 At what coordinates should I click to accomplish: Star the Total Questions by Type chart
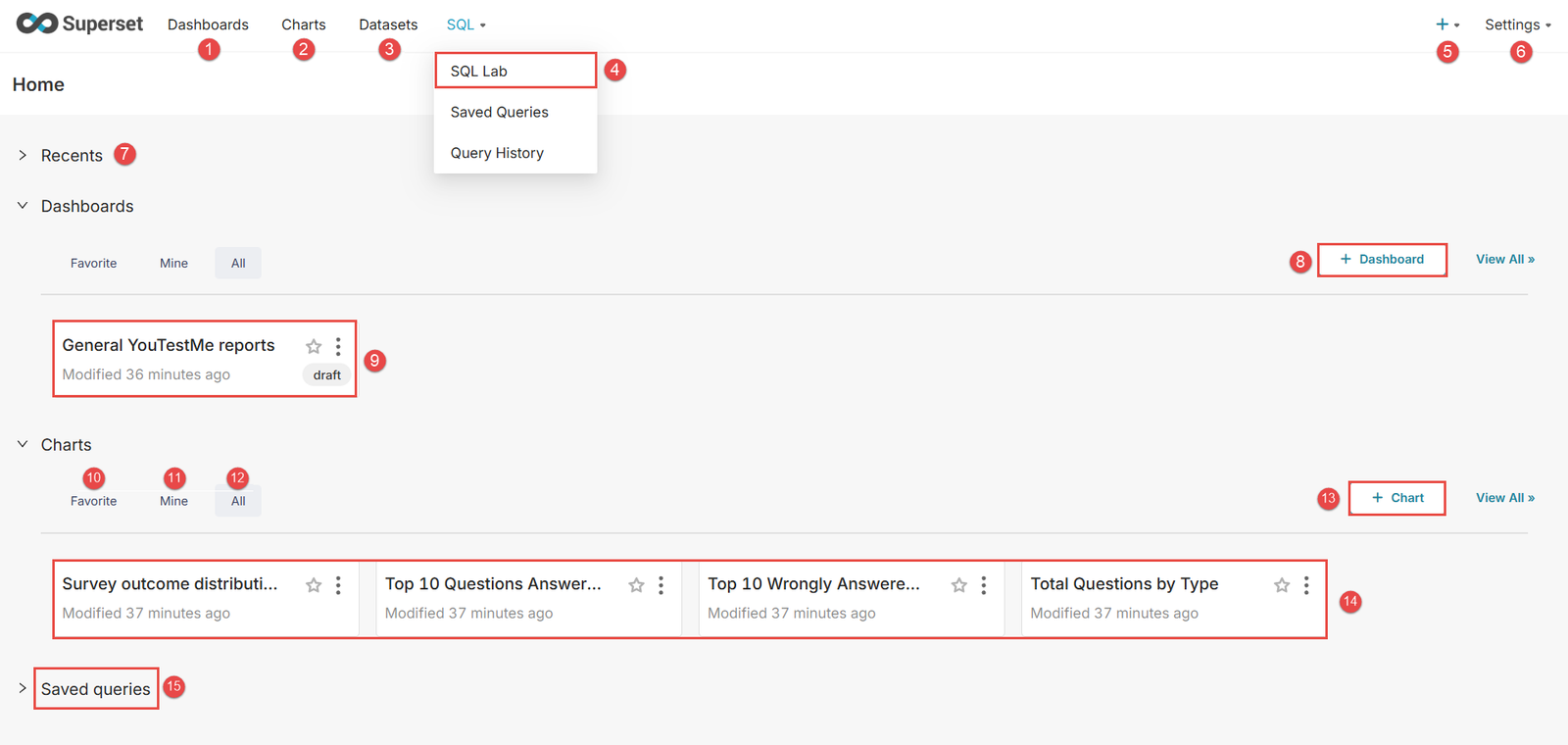[x=1281, y=585]
